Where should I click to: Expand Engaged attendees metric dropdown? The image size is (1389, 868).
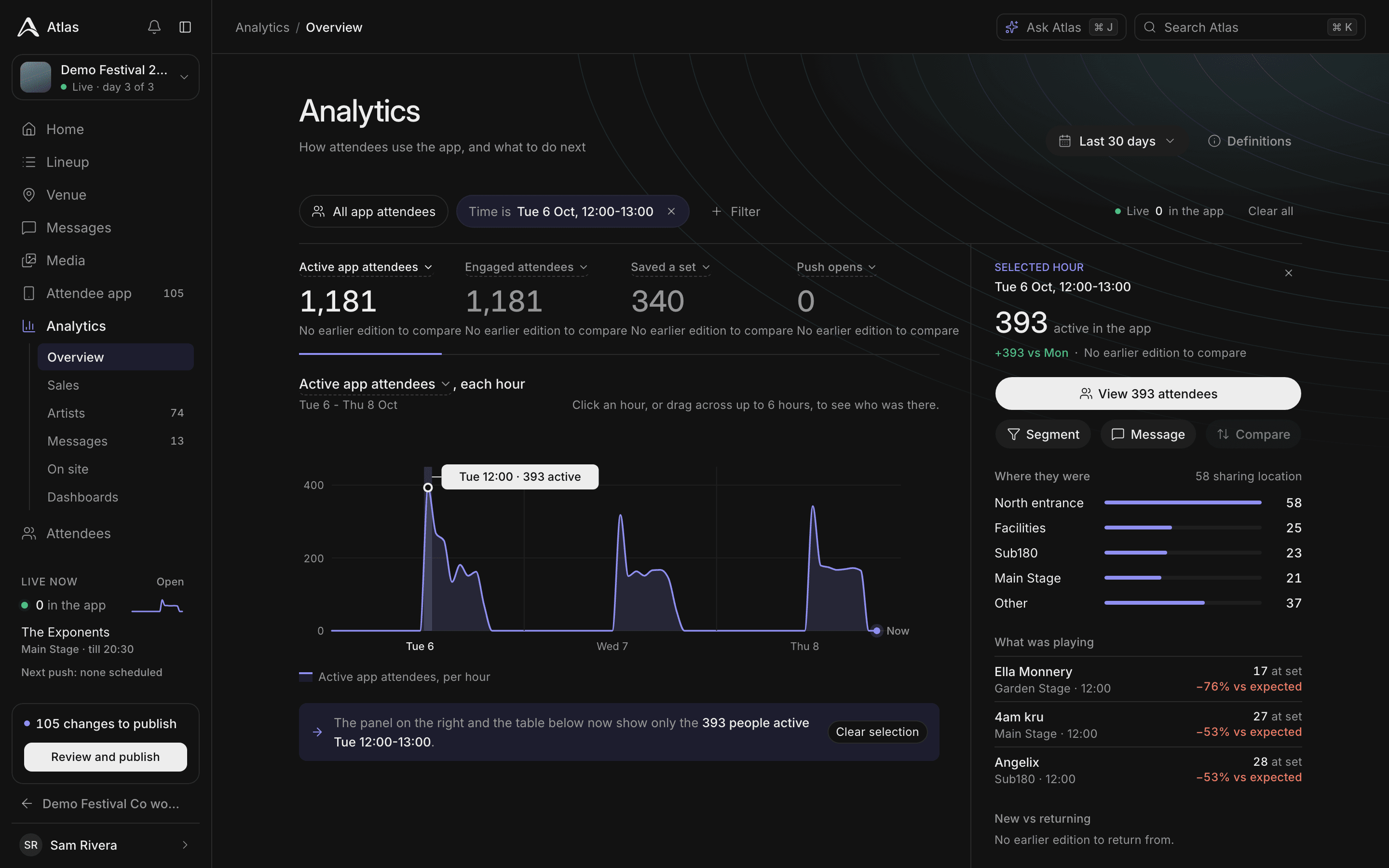pos(526,267)
